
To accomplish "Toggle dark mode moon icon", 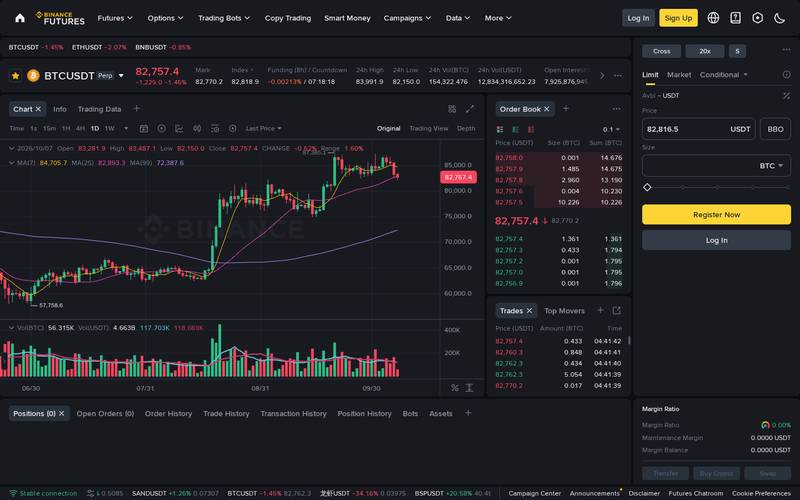I will pyautogui.click(x=780, y=18).
